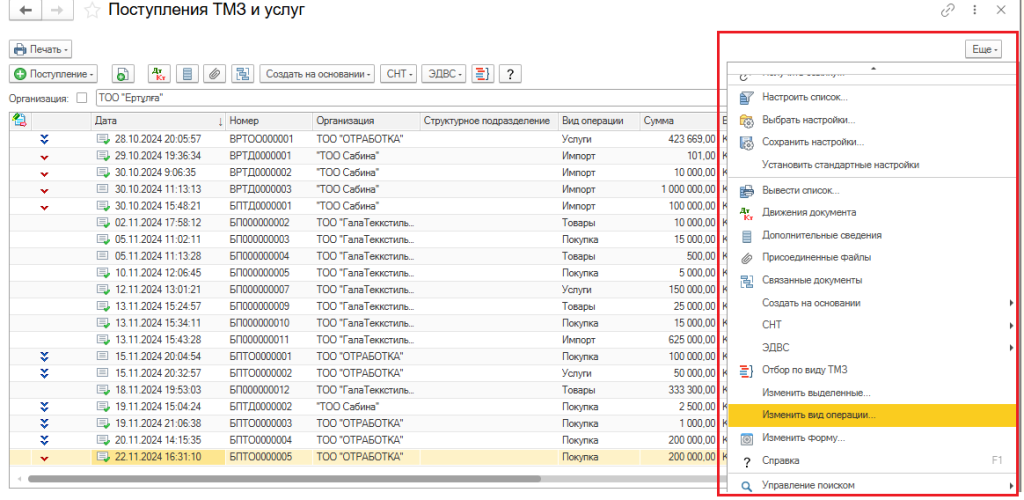
Task: Choose Изменить вид операции... menu item
Action: [818, 415]
